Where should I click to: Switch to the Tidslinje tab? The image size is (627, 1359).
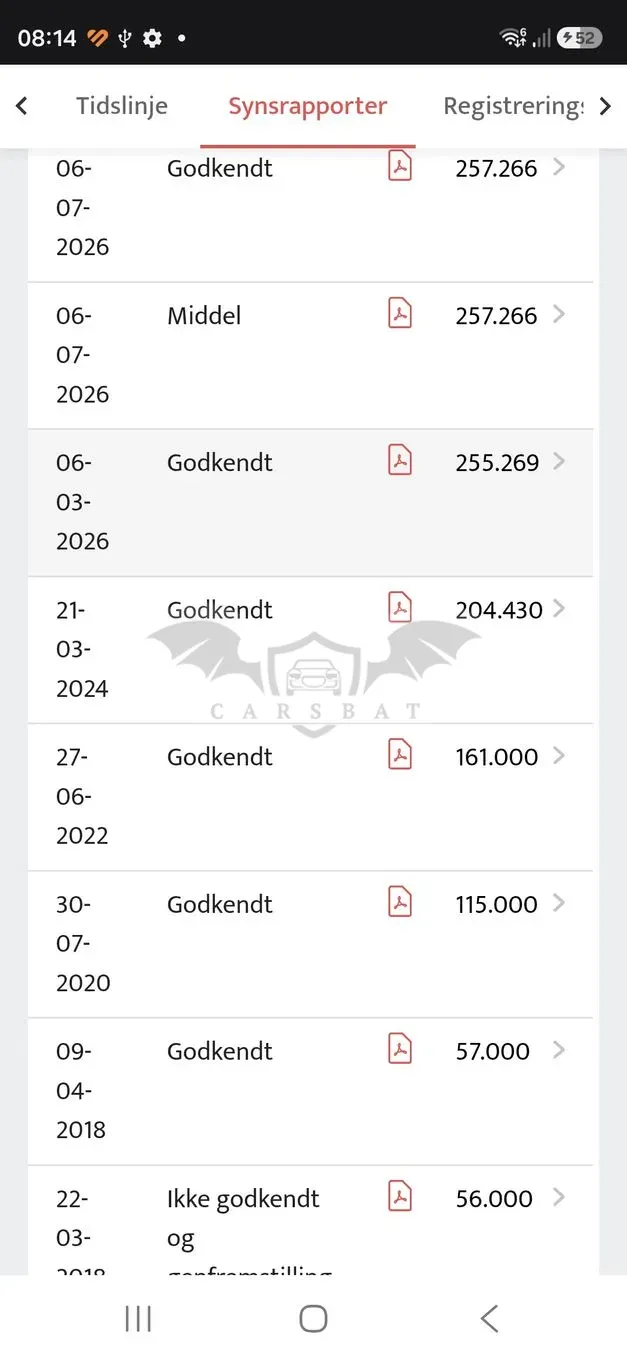coord(122,106)
